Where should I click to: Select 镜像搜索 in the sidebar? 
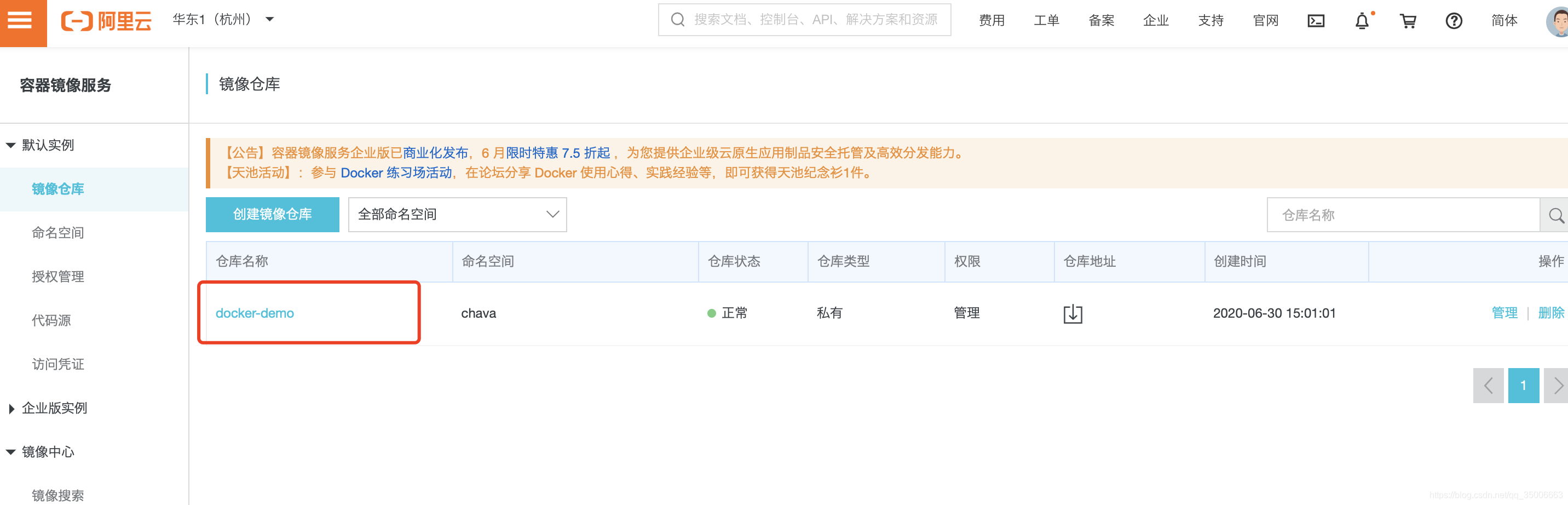coord(58,495)
